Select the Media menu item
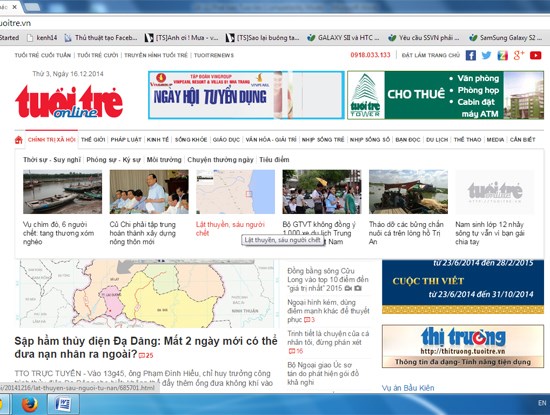Viewport: 550px width, 415px height. click(495, 140)
